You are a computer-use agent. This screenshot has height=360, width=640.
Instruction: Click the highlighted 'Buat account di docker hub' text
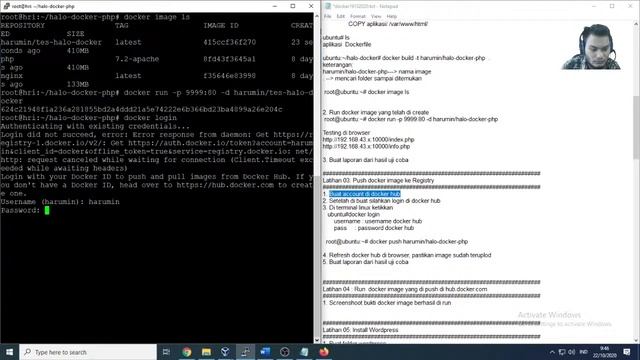[364, 194]
